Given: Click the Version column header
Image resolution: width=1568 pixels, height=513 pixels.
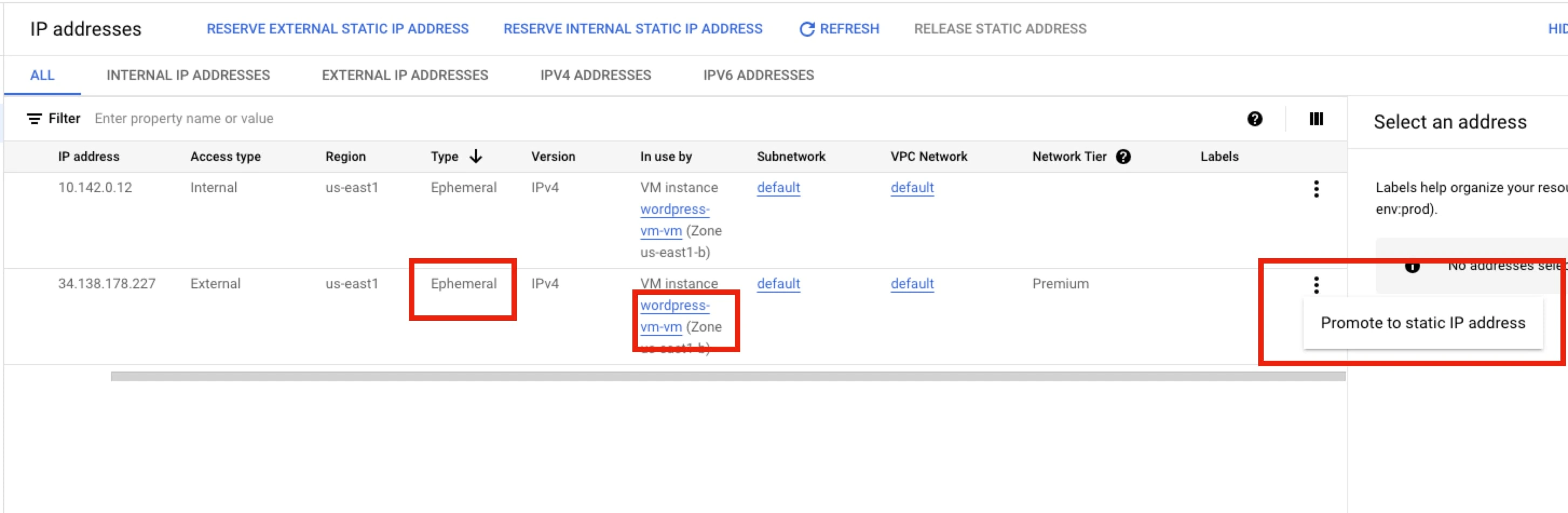Looking at the screenshot, I should 553,157.
